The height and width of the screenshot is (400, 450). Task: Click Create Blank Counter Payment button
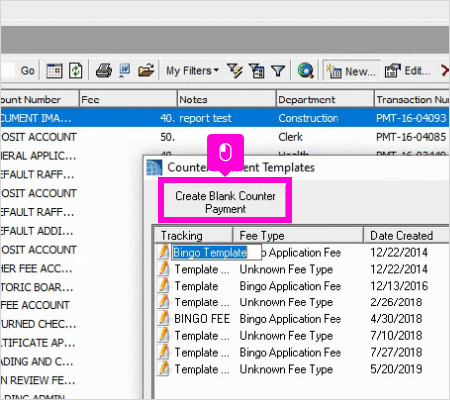(225, 202)
